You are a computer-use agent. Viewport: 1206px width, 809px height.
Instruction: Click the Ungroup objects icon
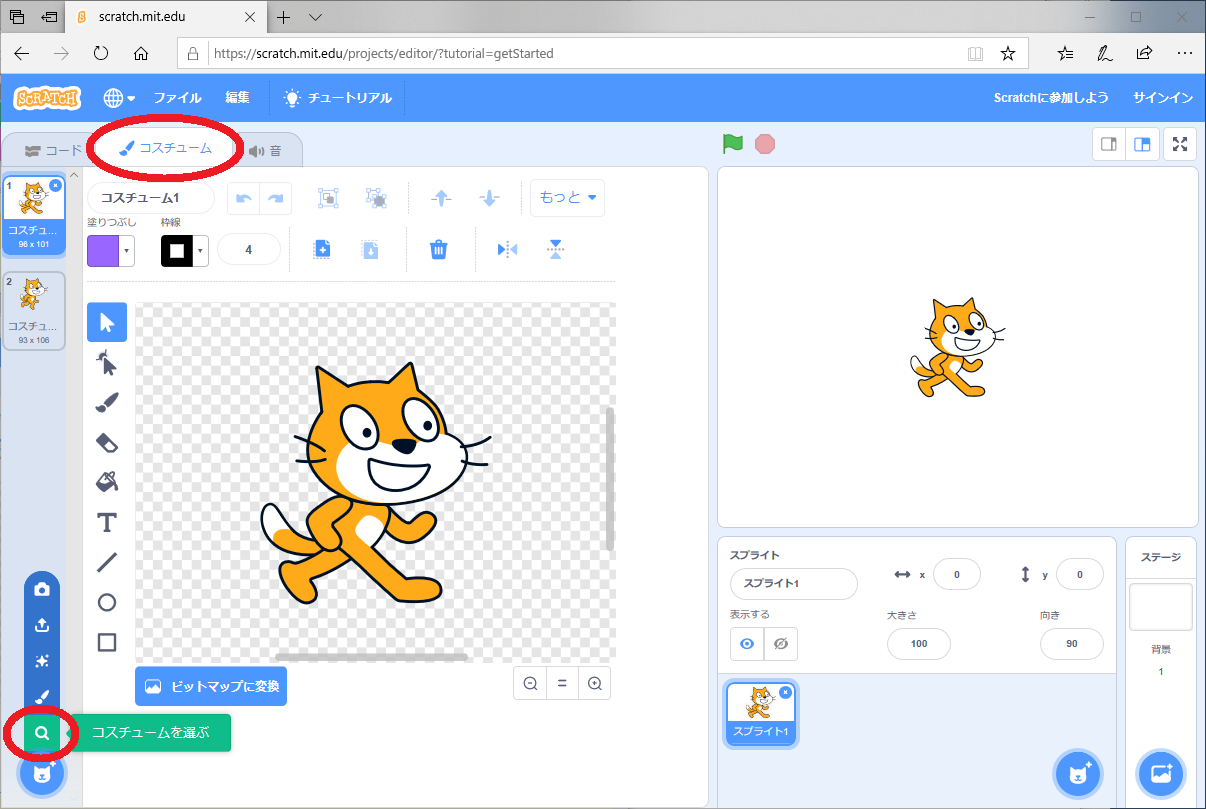point(376,198)
